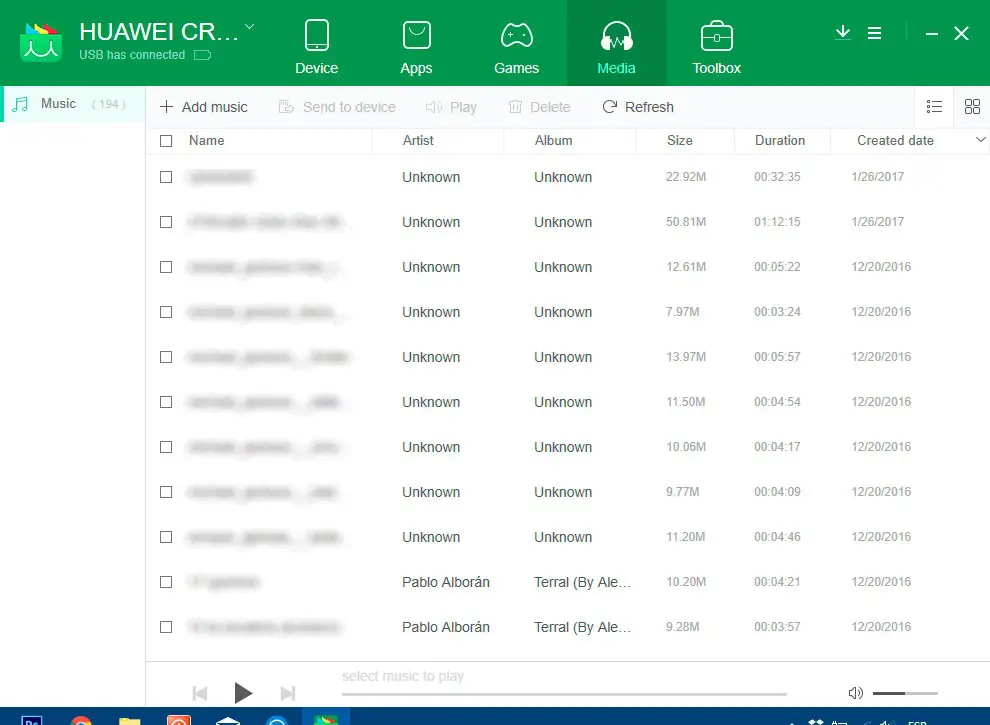This screenshot has width=990, height=725.
Task: Open Chrome from the taskbar
Action: tap(81, 721)
